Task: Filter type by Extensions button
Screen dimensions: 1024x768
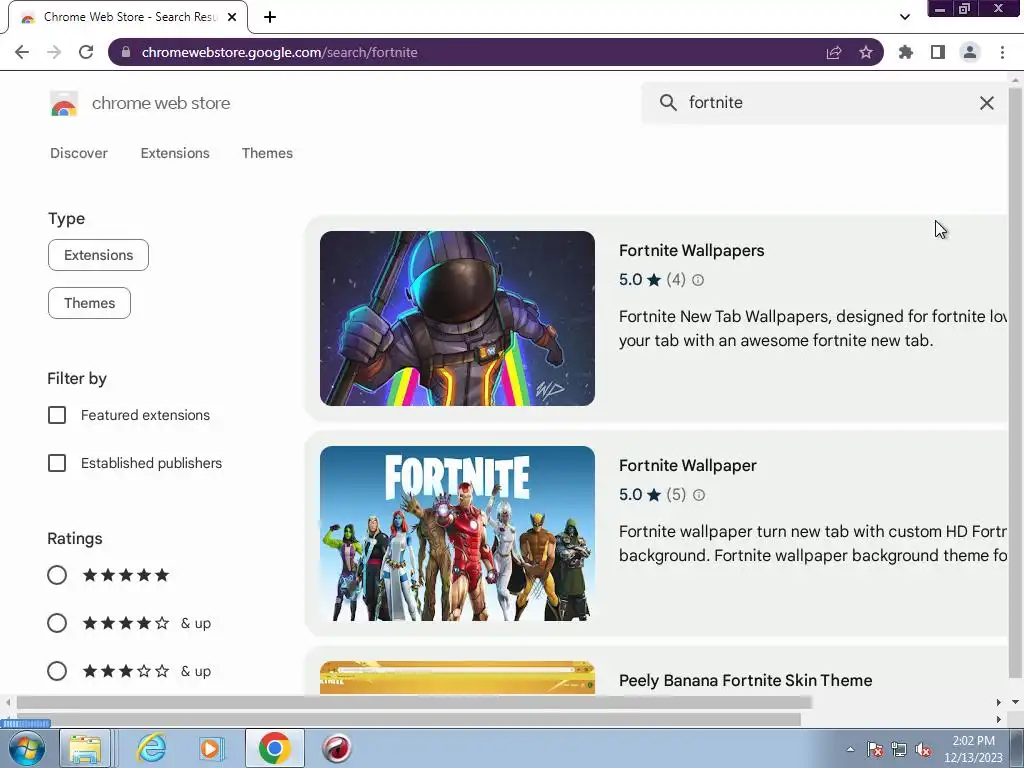Action: pos(99,255)
